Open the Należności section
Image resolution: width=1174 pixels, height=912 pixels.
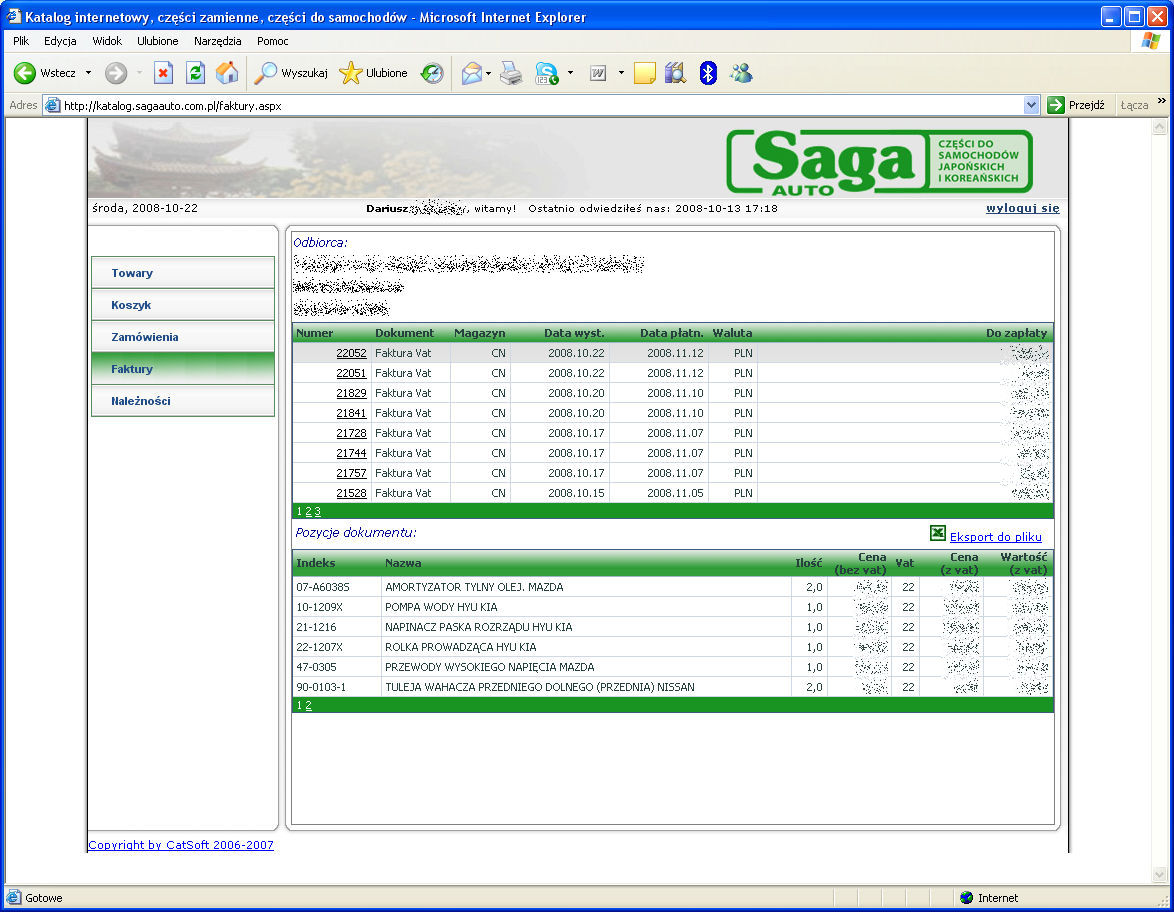183,401
